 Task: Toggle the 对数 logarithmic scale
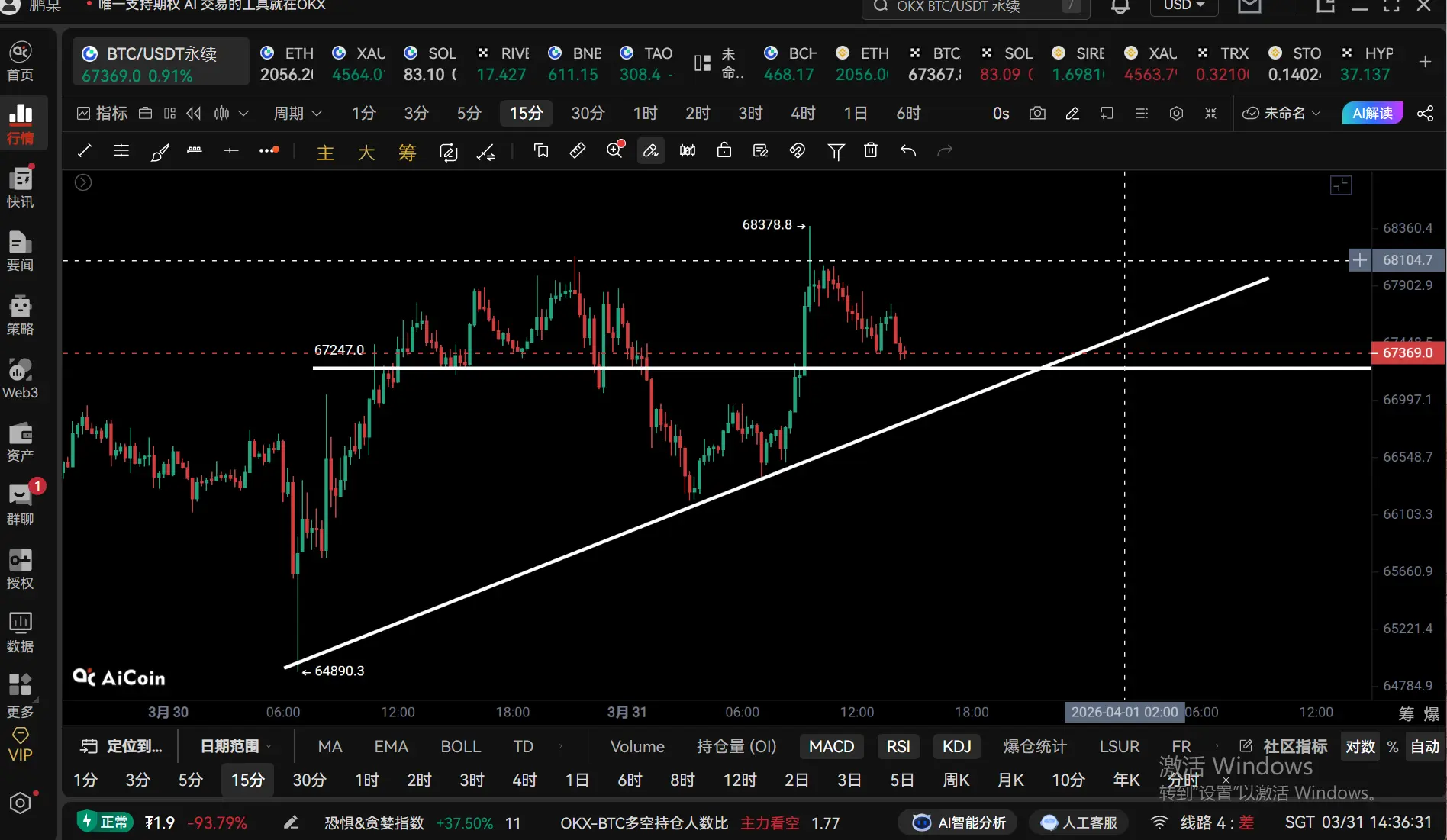click(x=1360, y=747)
